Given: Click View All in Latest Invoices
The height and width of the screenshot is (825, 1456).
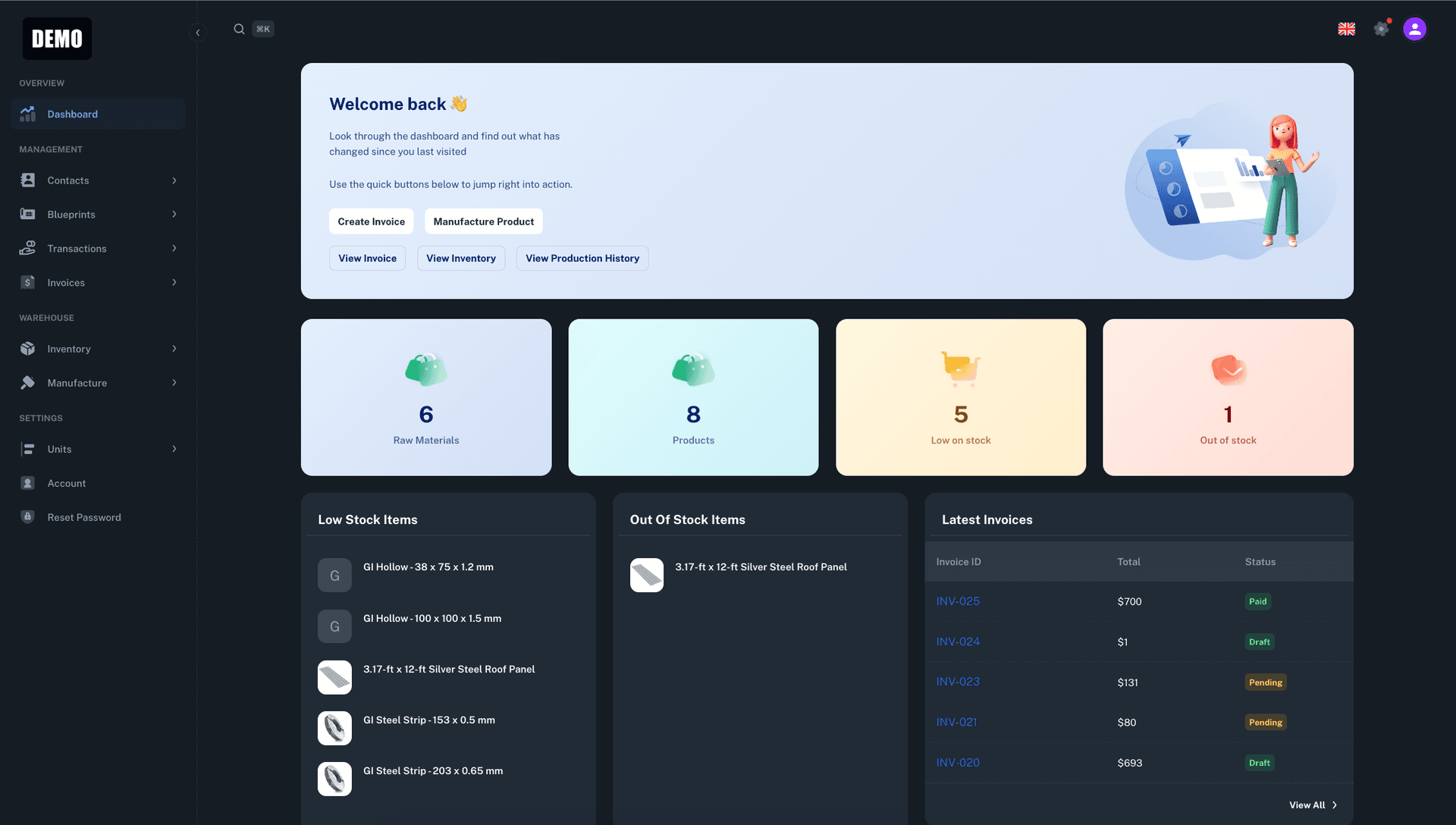Looking at the screenshot, I should (1307, 805).
